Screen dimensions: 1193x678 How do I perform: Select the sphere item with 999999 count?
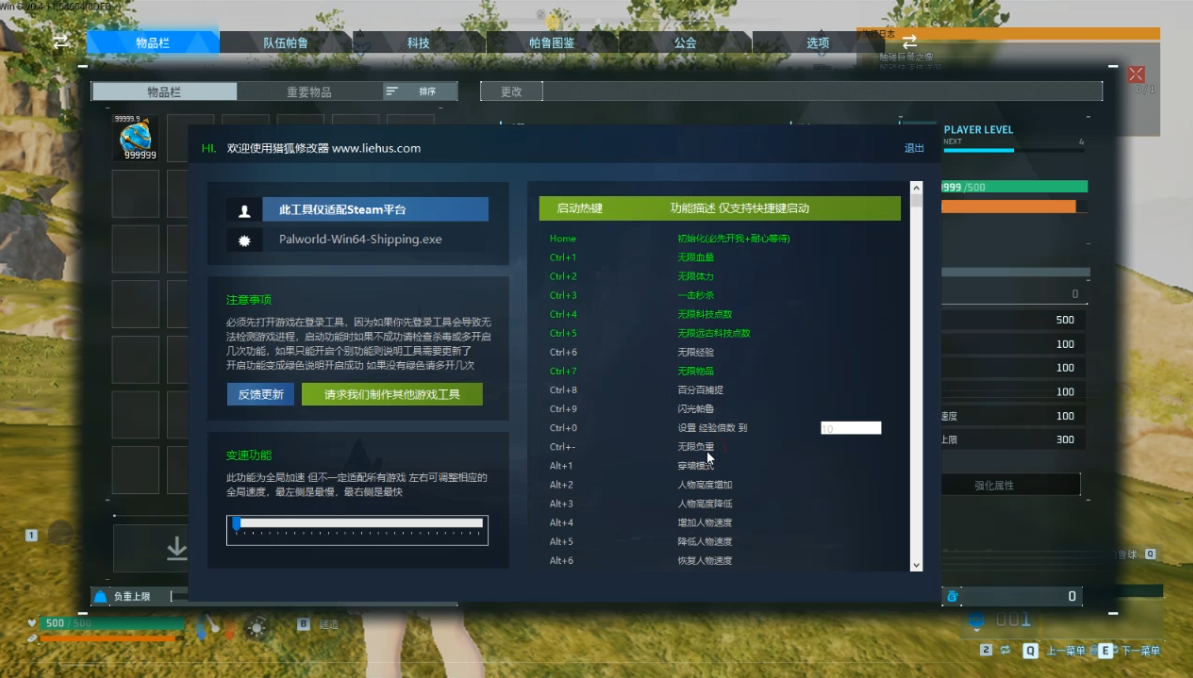(135, 138)
